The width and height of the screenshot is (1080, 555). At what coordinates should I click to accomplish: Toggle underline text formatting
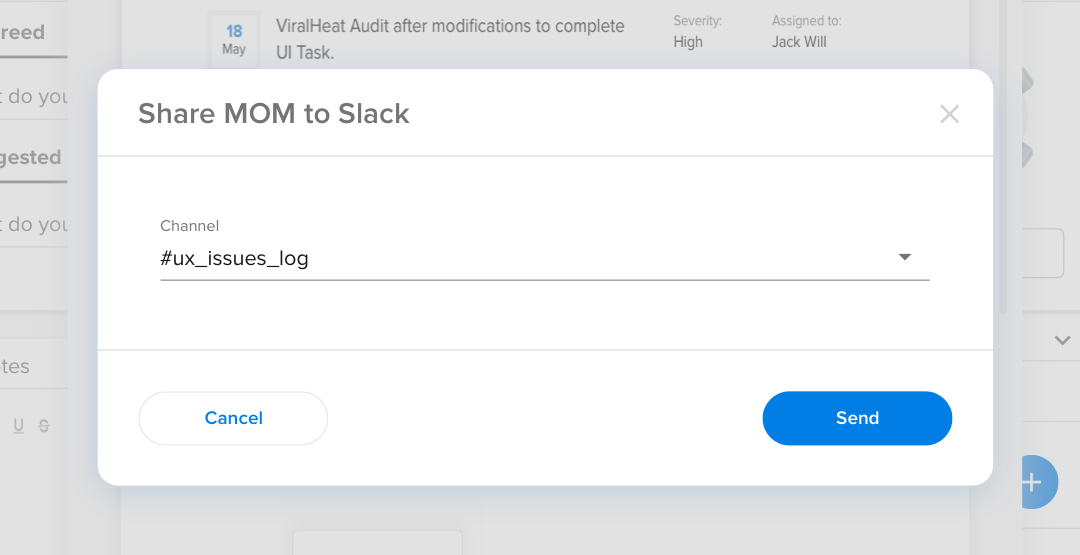point(19,426)
